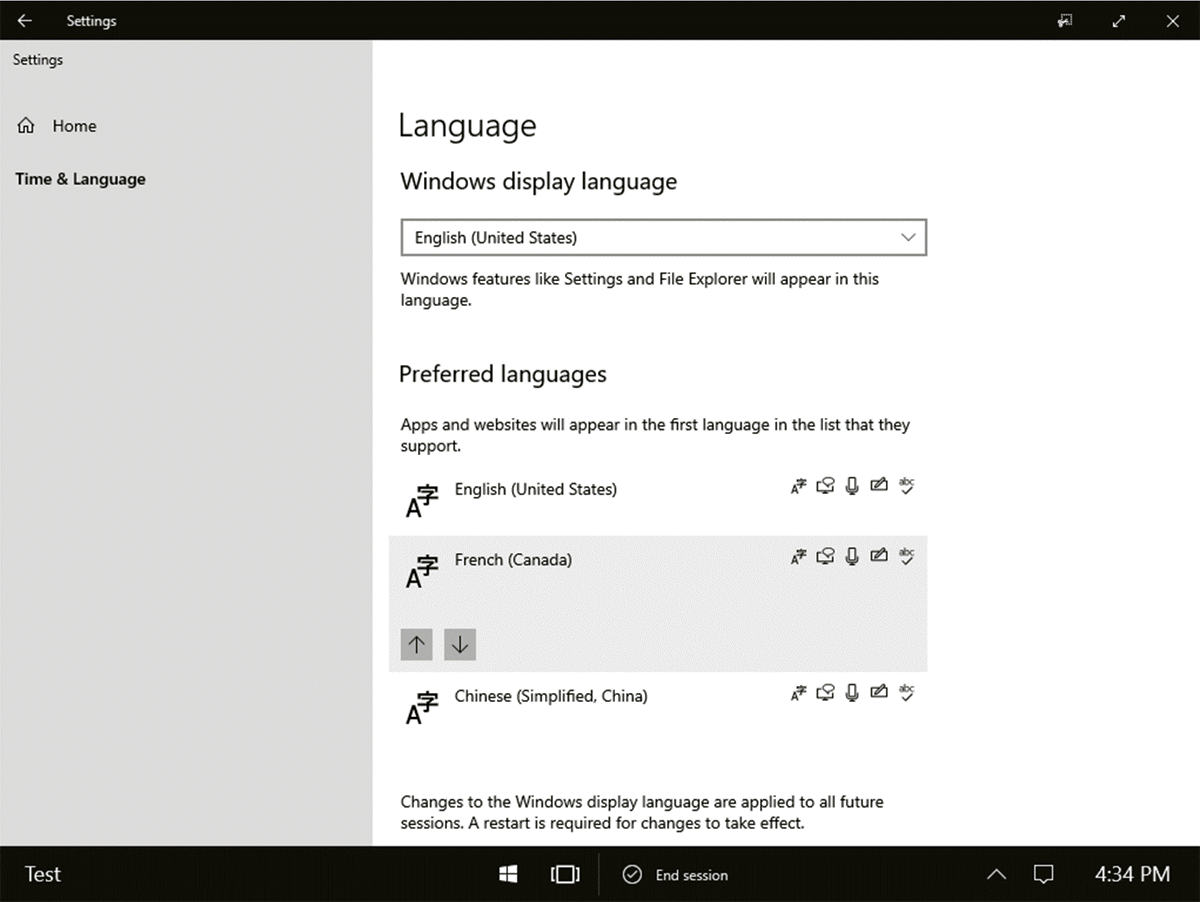The width and height of the screenshot is (1200, 902).
Task: Click the session-send icon in the title bar
Action: click(1065, 20)
